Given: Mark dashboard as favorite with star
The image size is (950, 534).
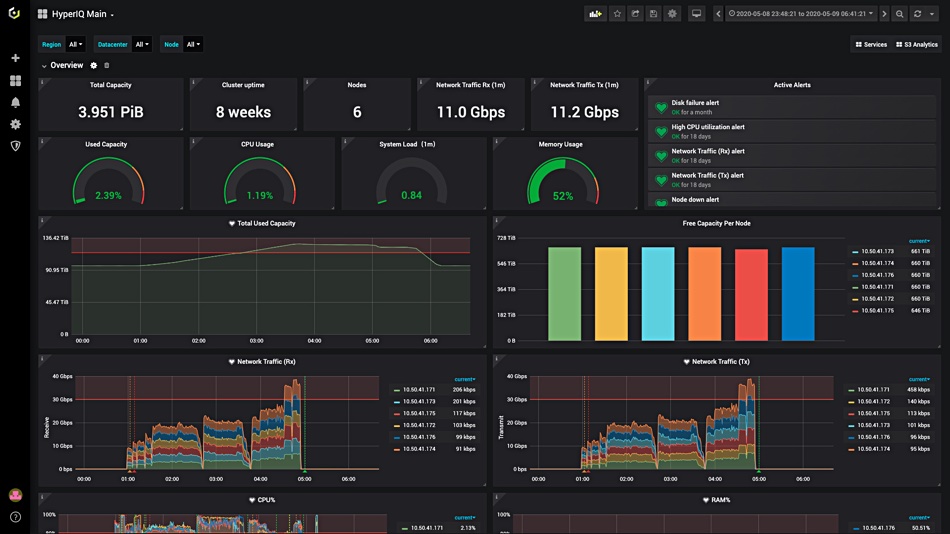Looking at the screenshot, I should point(617,14).
